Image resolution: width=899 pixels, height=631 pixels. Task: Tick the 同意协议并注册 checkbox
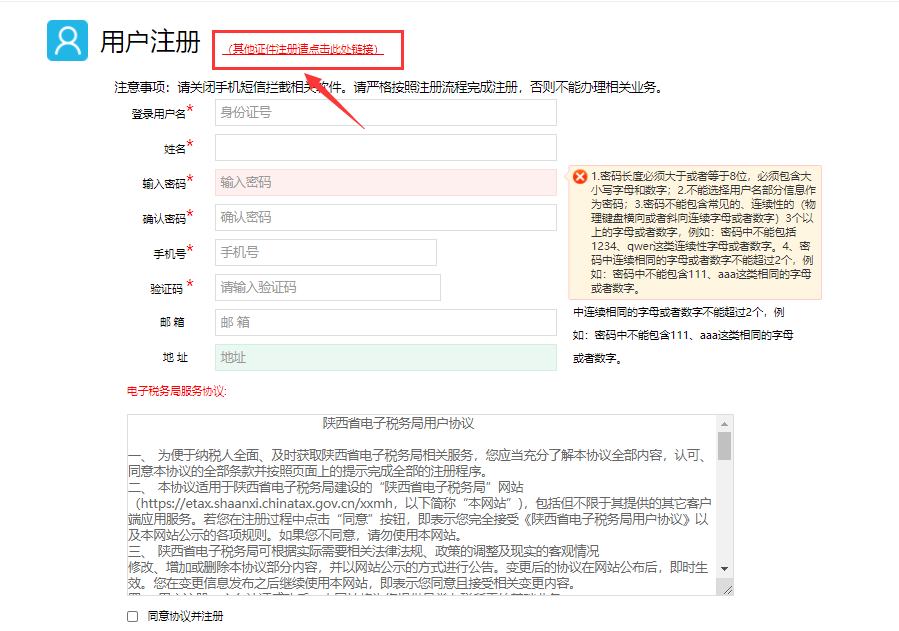pos(132,617)
